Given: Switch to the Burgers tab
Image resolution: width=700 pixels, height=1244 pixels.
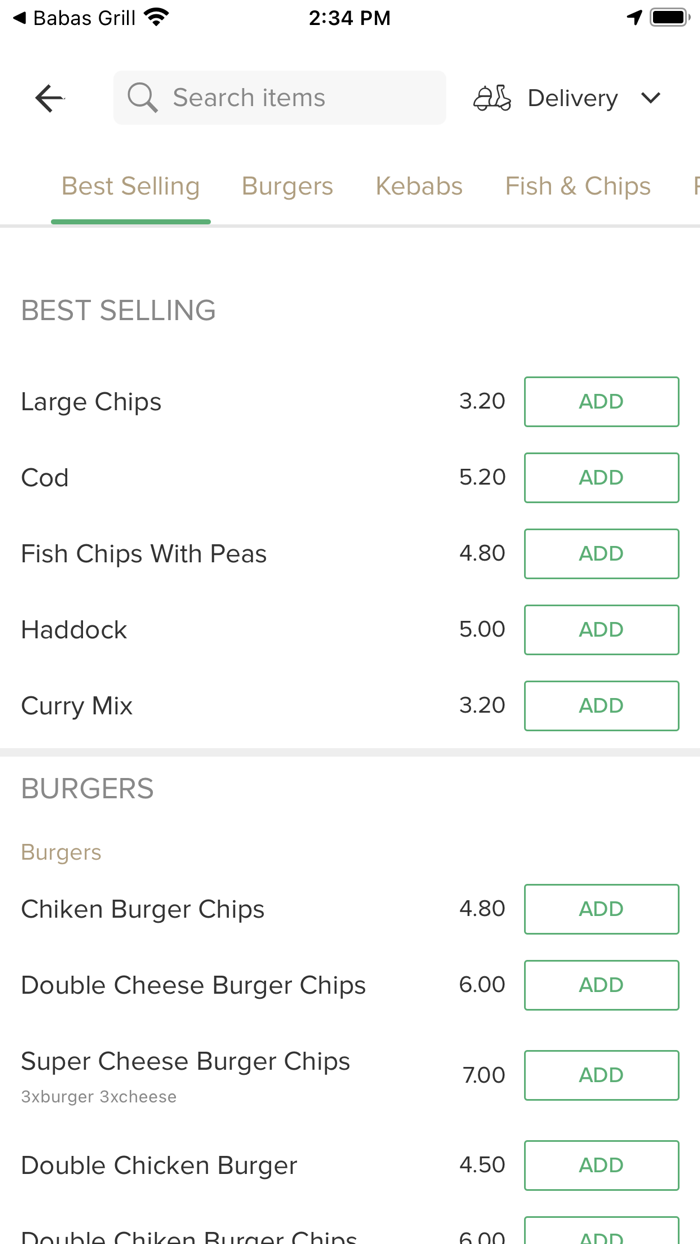Looking at the screenshot, I should click(x=287, y=186).
